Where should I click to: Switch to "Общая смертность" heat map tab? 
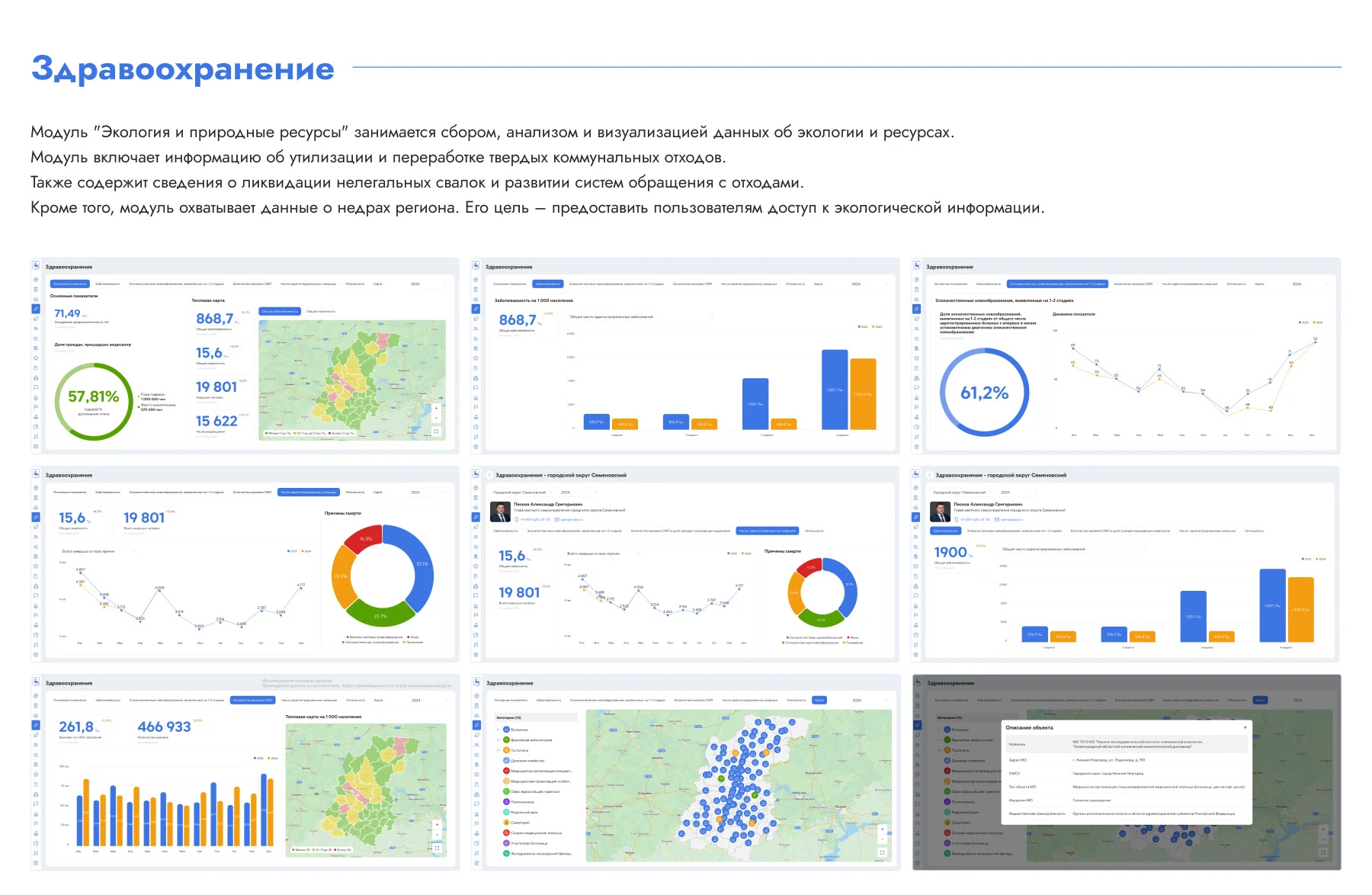pyautogui.click(x=320, y=311)
